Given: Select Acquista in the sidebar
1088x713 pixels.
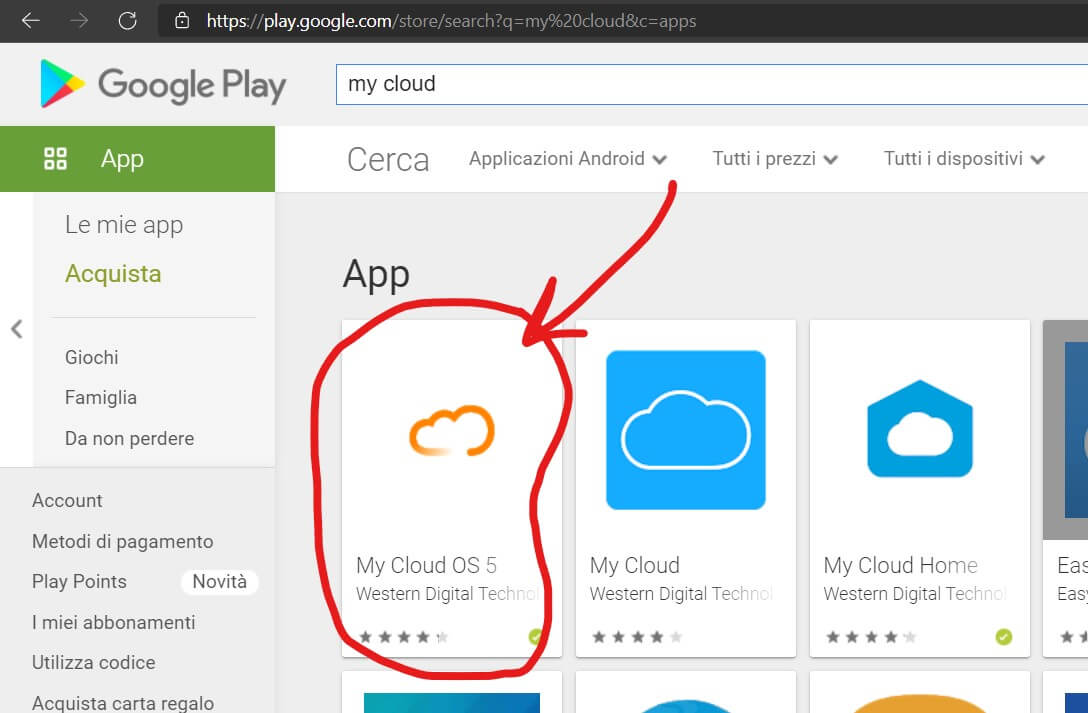Looking at the screenshot, I should (113, 274).
